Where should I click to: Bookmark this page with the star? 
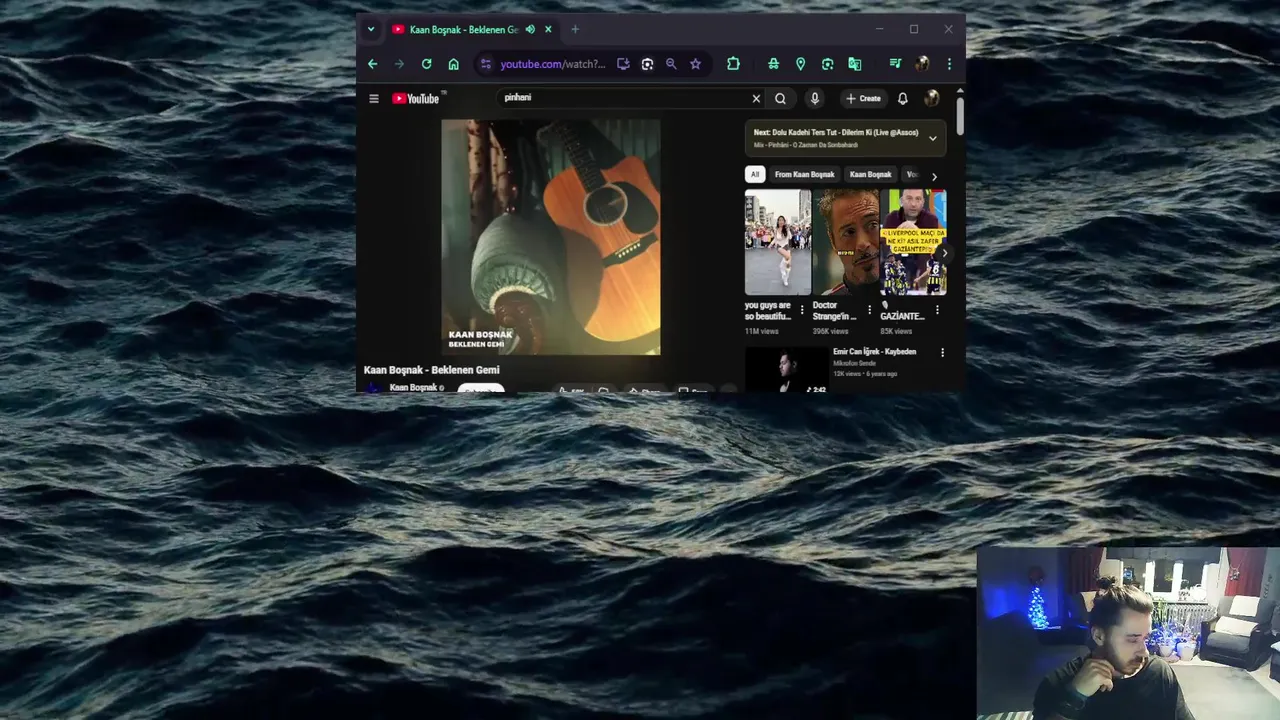[695, 64]
